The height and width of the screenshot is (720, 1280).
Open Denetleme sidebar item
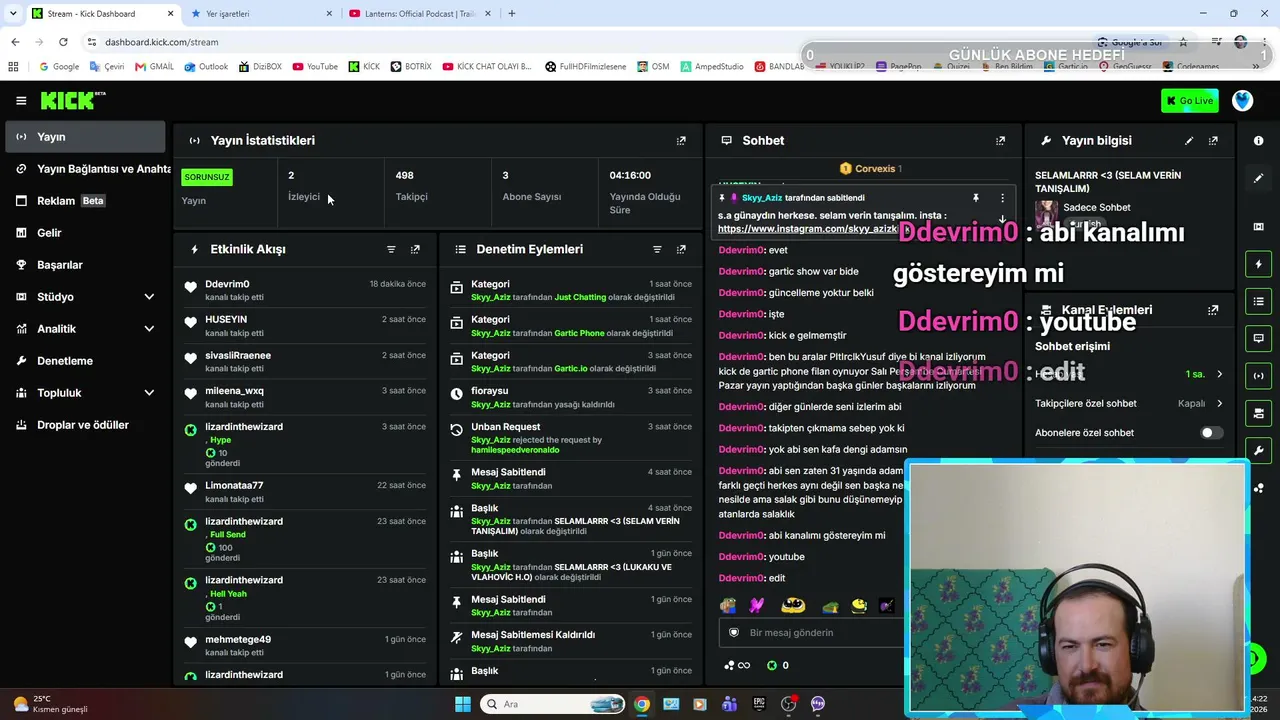[x=85, y=361]
